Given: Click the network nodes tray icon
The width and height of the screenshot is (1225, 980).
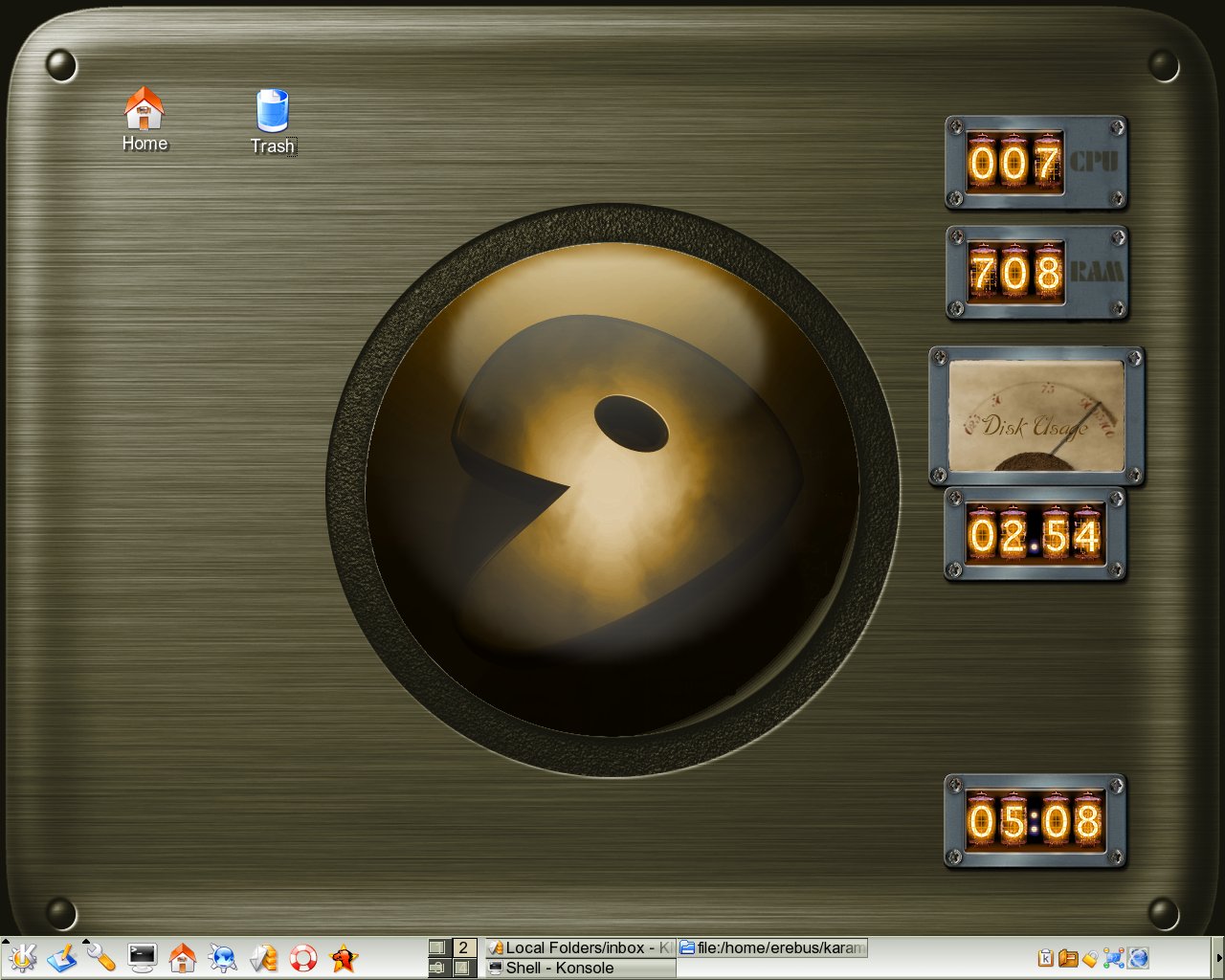Looking at the screenshot, I should [1114, 958].
